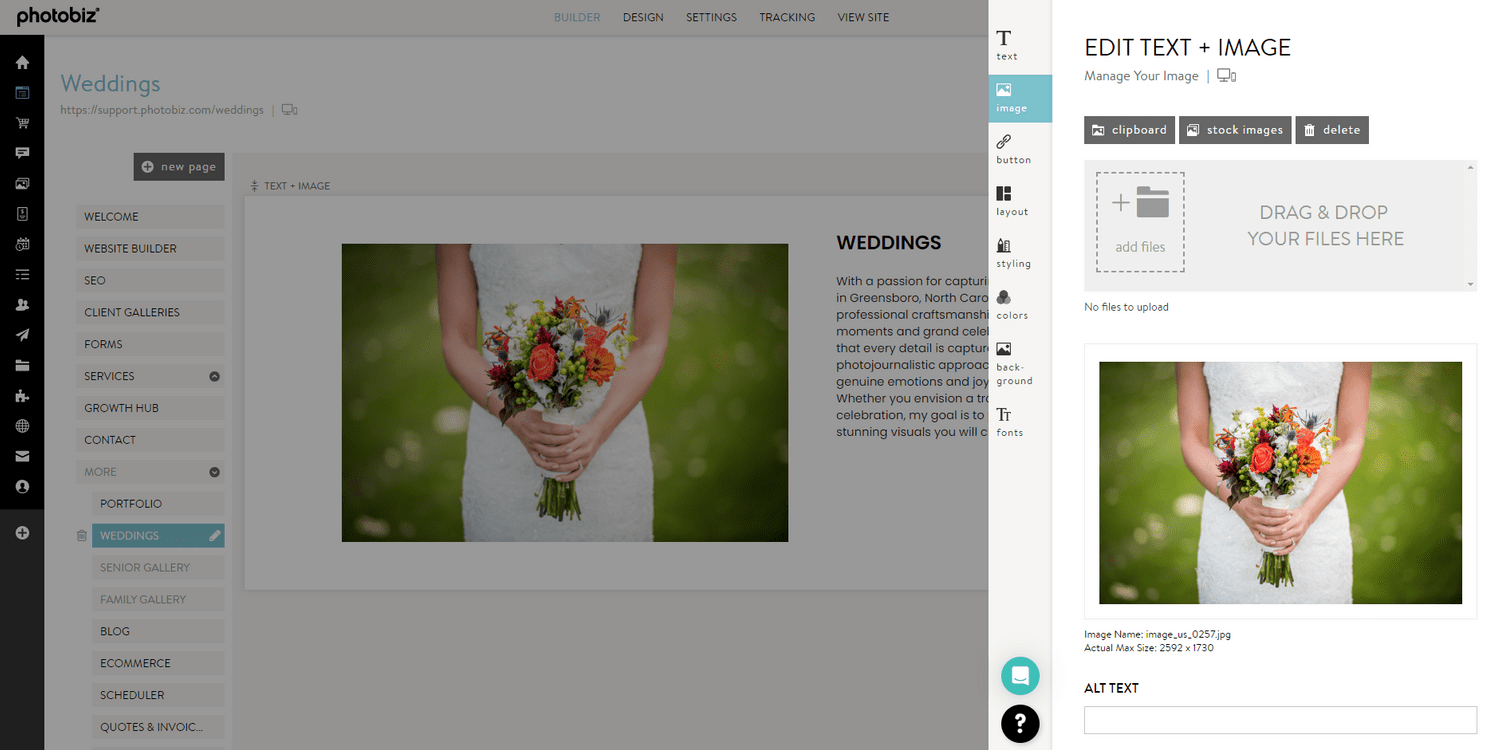Image resolution: width=1500 pixels, height=750 pixels.
Task: Collapse the MORE page submenu
Action: coord(213,471)
